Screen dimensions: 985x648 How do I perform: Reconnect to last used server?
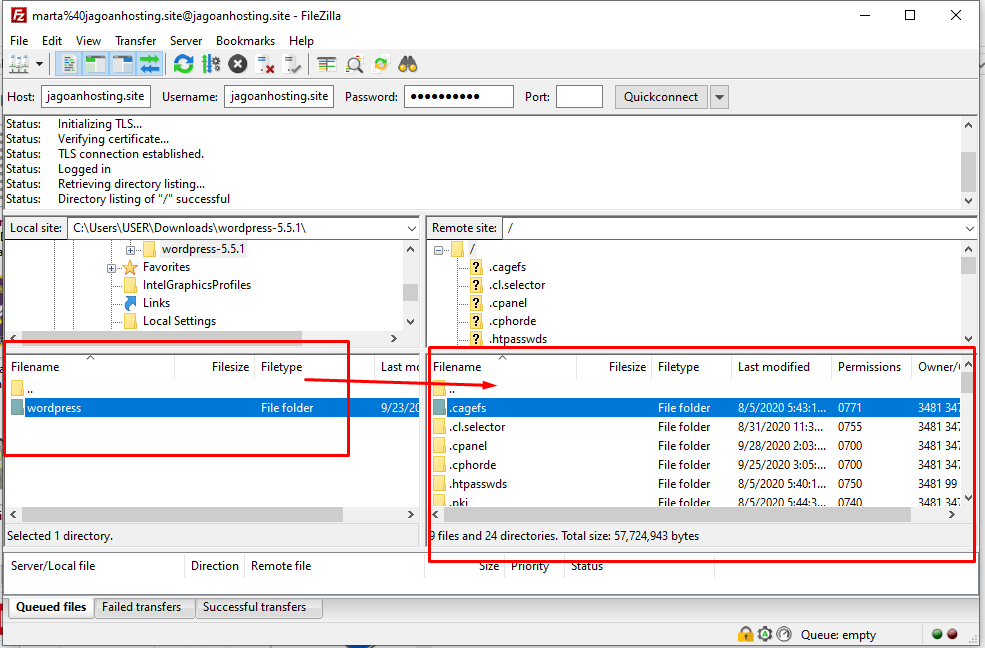[x=292, y=64]
